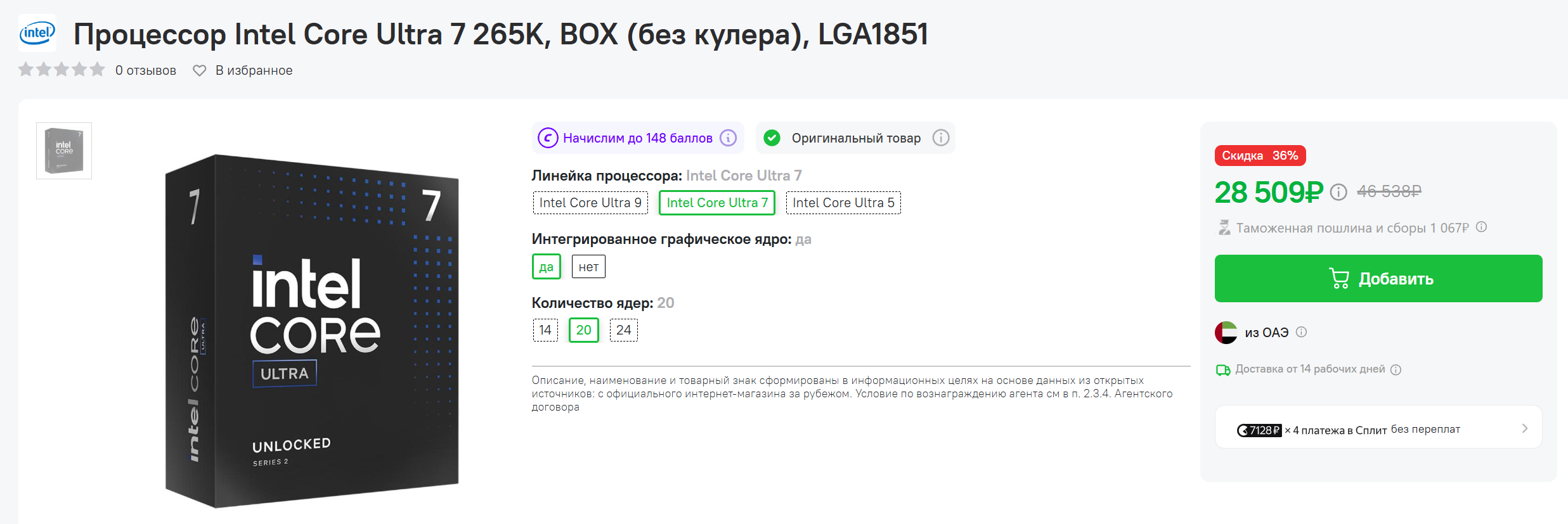Choose integrated graphics 'да'
The image size is (1568, 524).
click(x=547, y=267)
